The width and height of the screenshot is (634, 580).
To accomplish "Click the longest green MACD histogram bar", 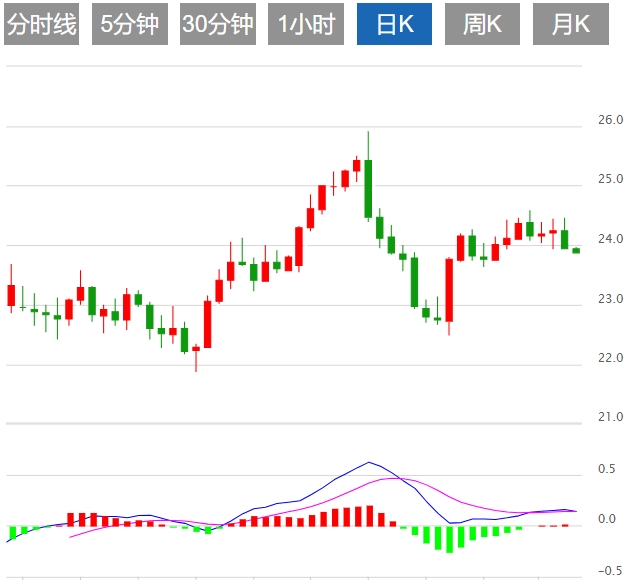I will (x=449, y=539).
